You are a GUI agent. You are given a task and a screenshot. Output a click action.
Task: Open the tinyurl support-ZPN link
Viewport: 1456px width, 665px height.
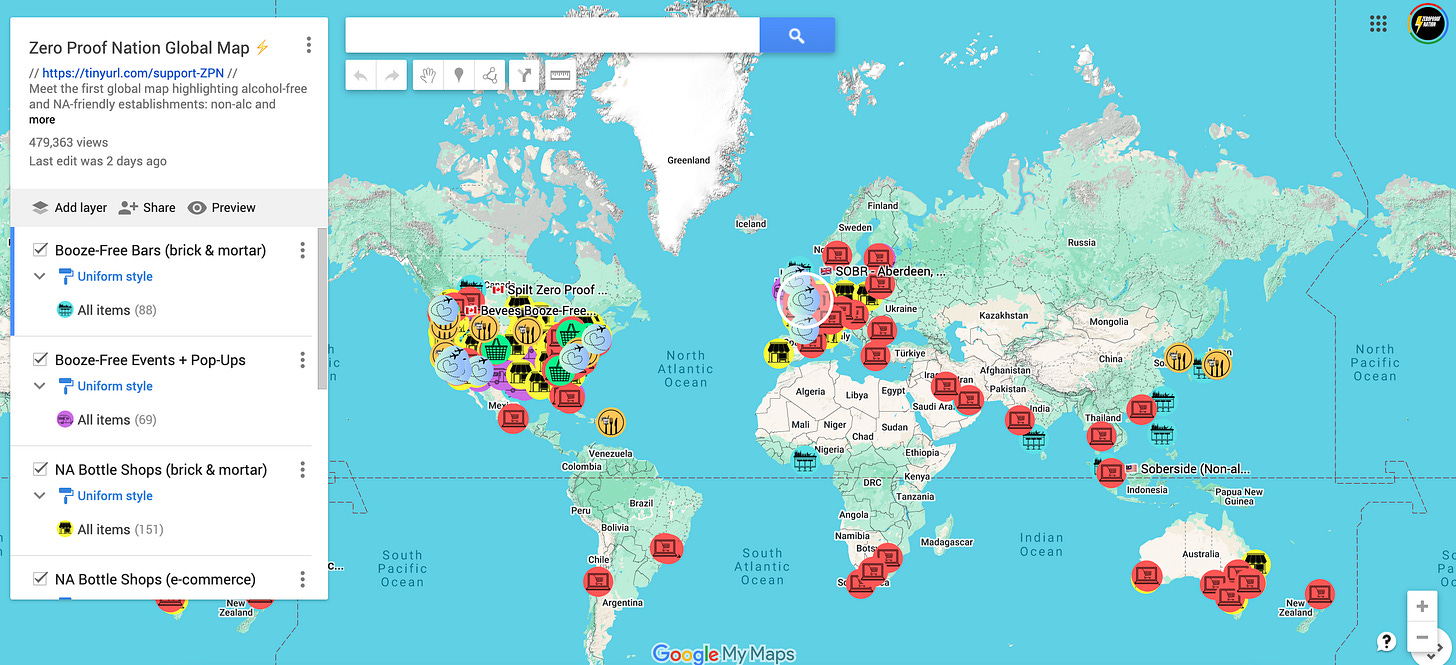pyautogui.click(x=133, y=73)
